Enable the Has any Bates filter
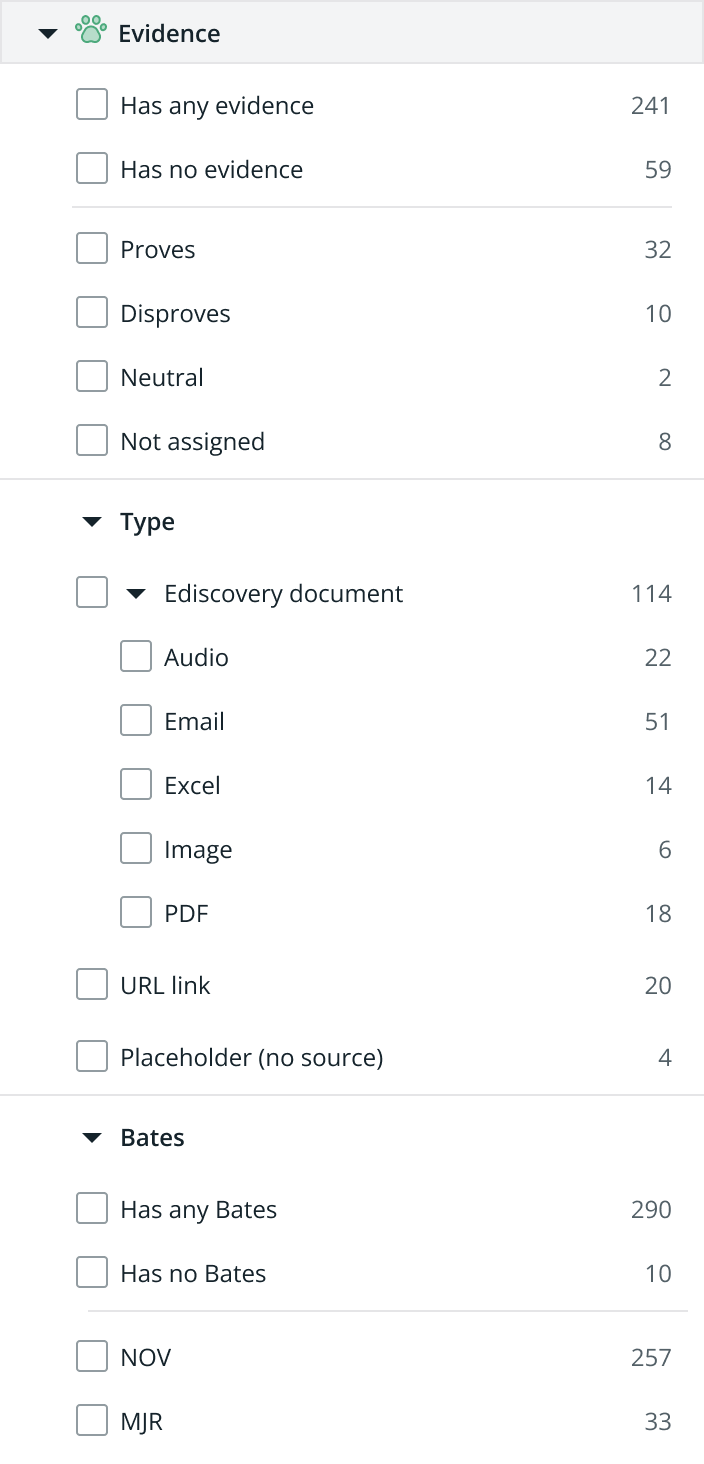 click(91, 1207)
